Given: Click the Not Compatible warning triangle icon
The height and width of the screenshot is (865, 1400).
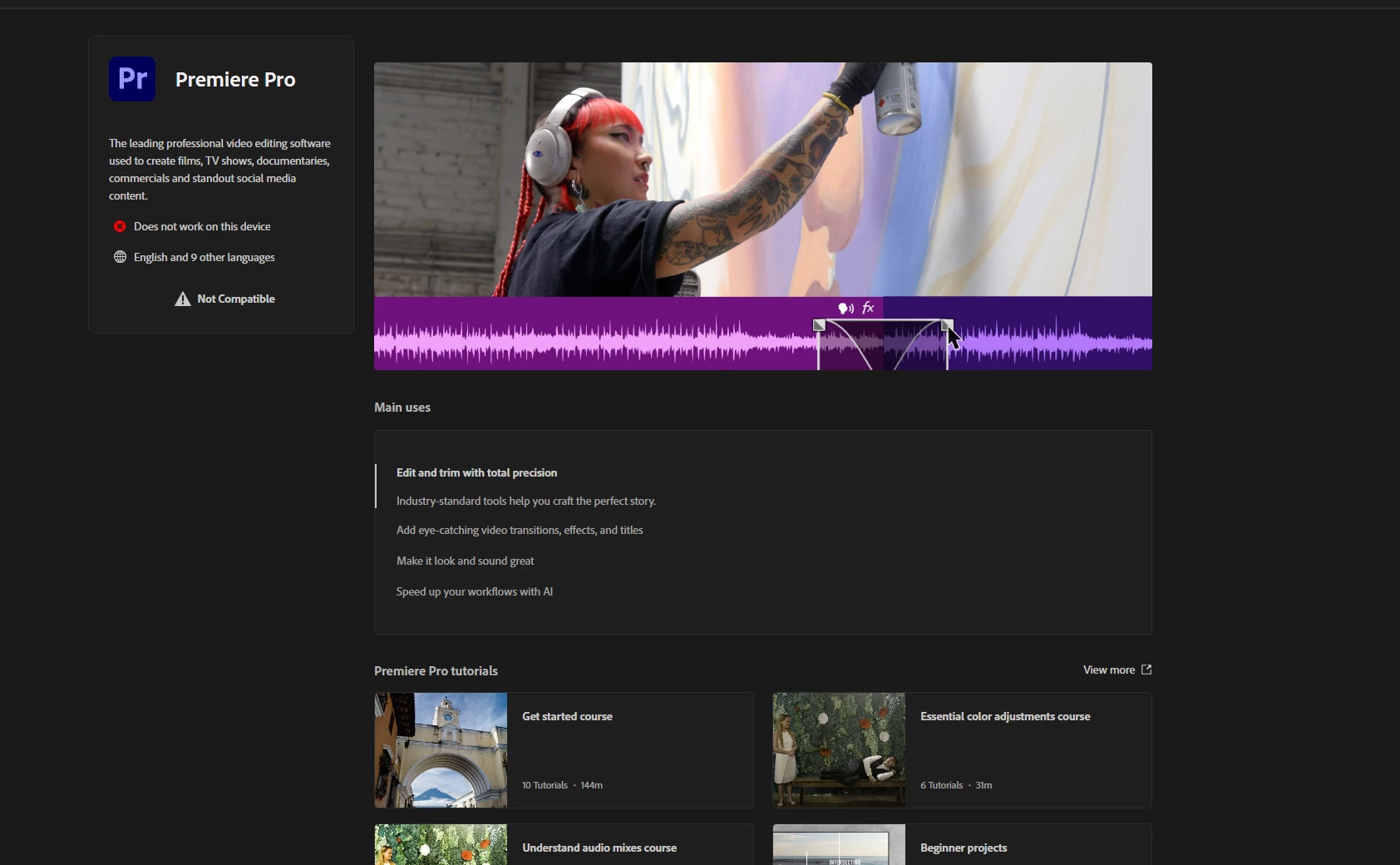Looking at the screenshot, I should 183,299.
